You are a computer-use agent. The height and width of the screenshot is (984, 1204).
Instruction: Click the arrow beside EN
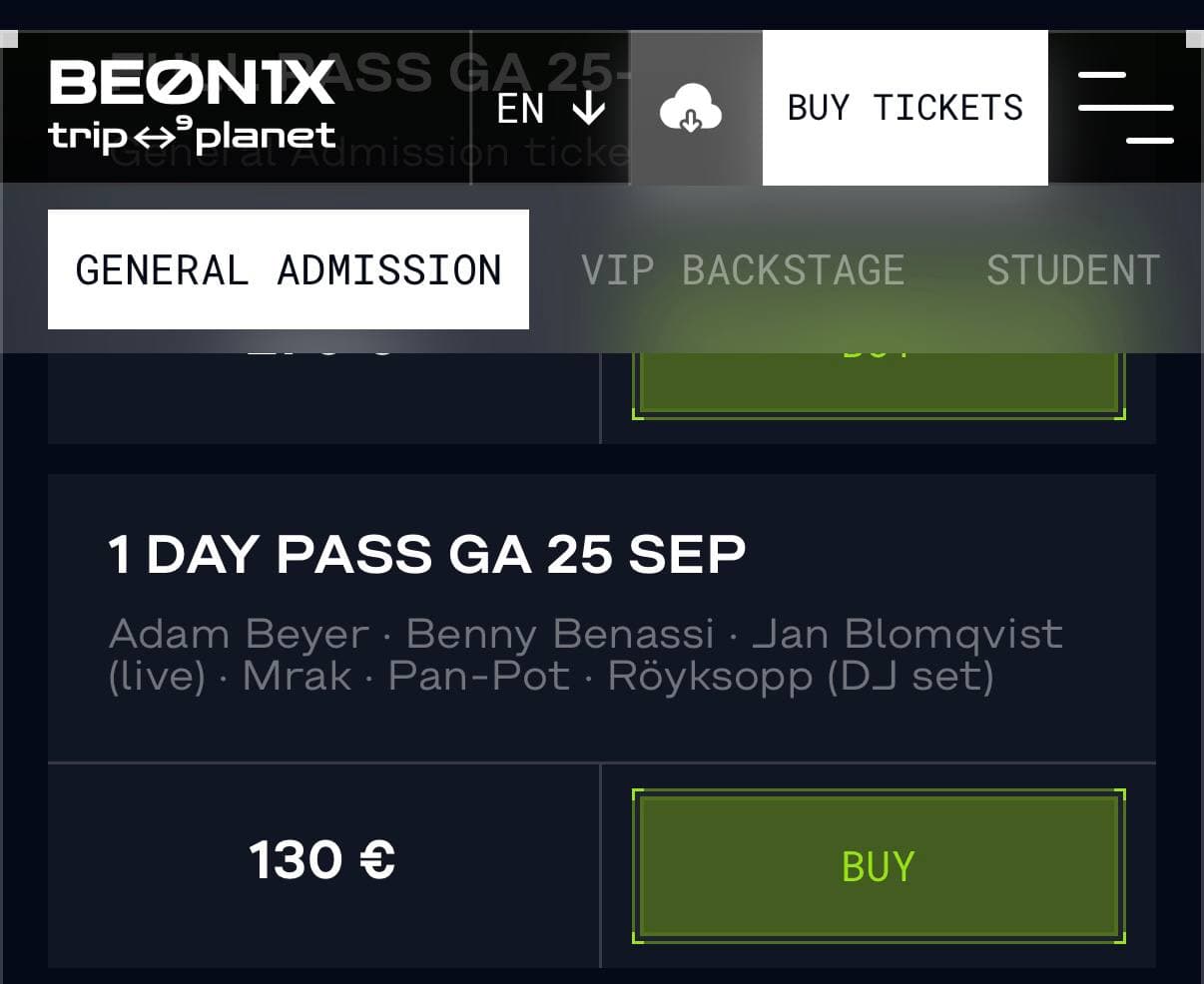[589, 108]
